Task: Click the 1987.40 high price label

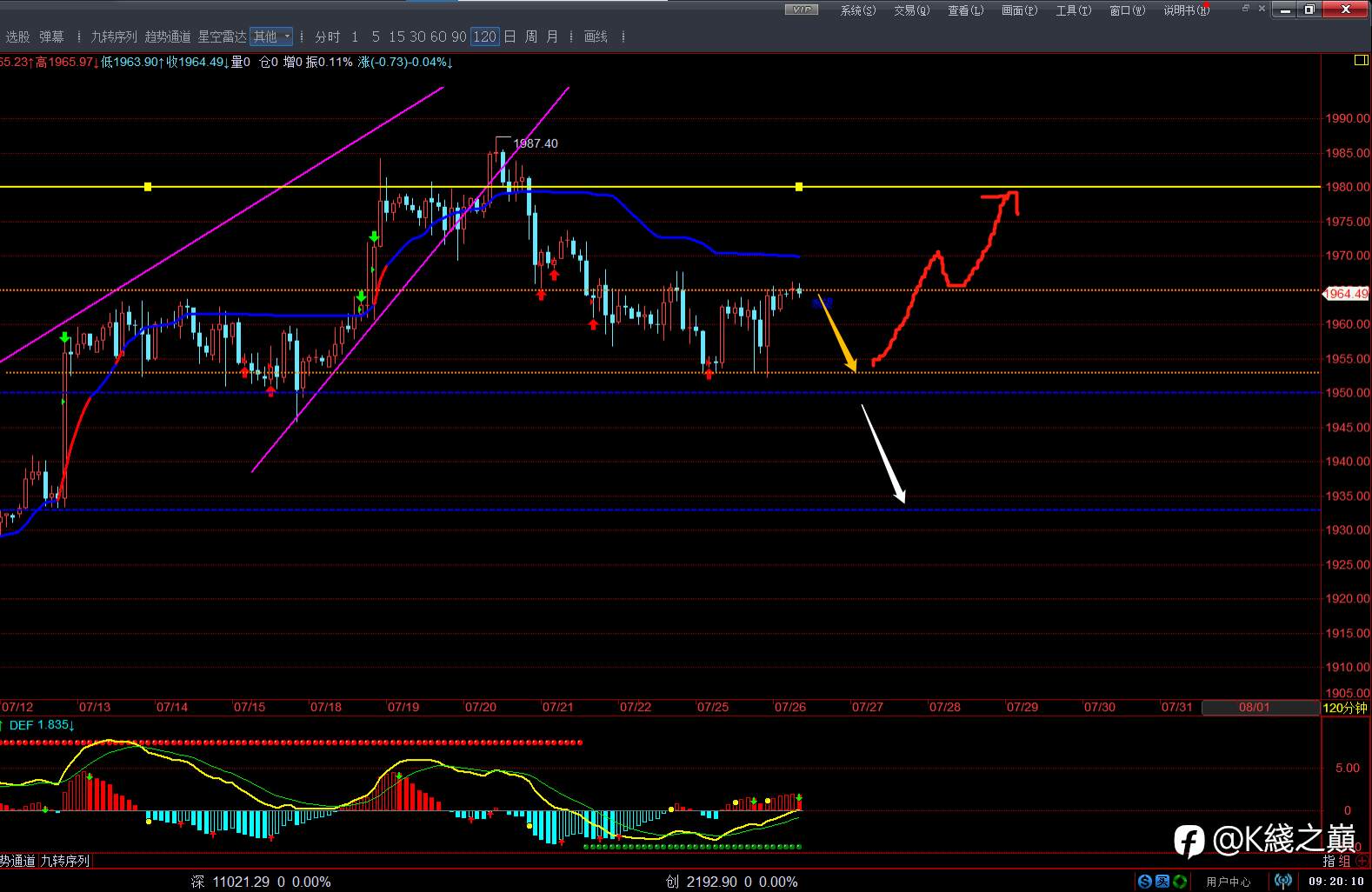Action: coord(536,143)
